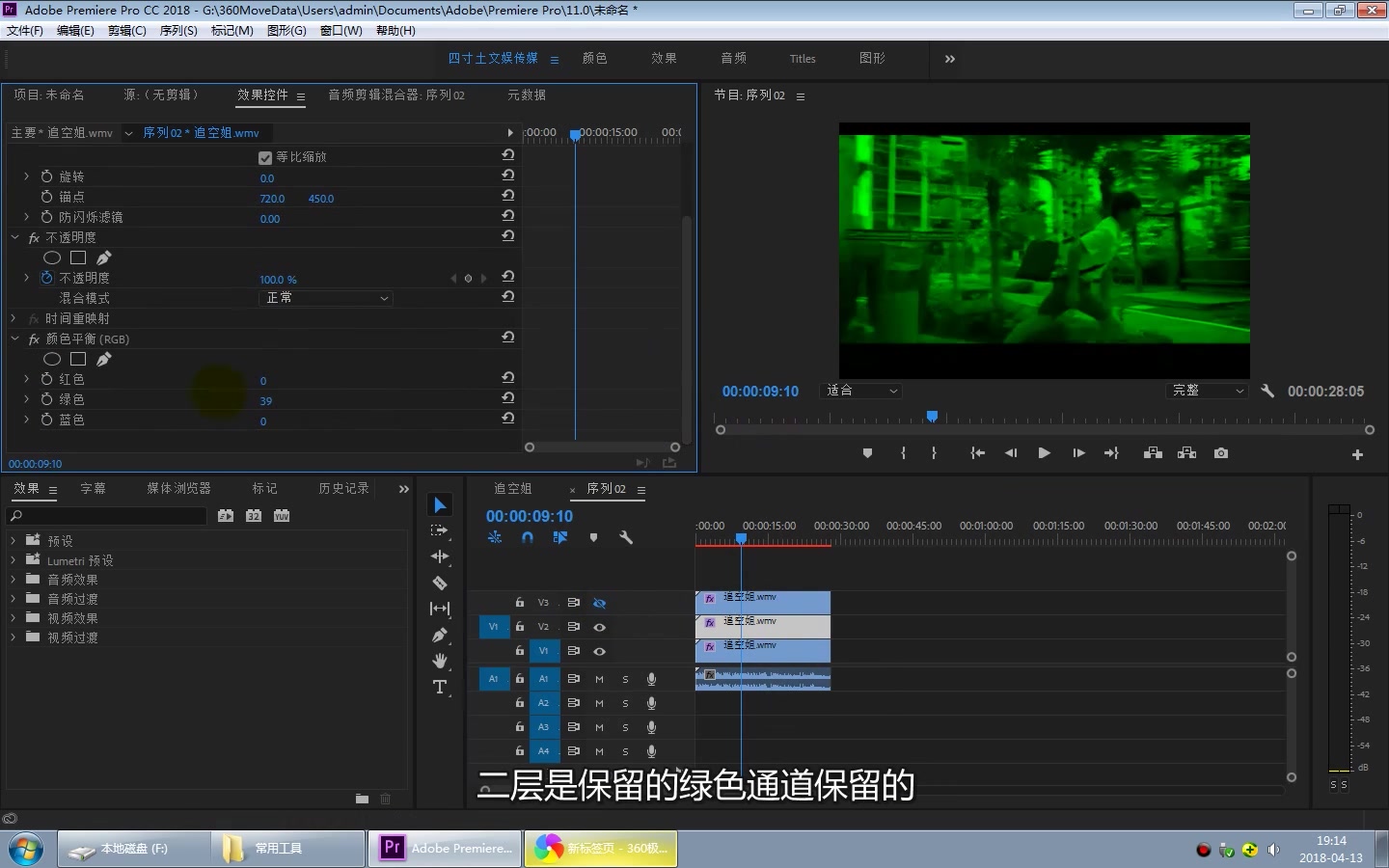This screenshot has height=868, width=1389.
Task: Mute audio track A1
Action: pos(599,679)
